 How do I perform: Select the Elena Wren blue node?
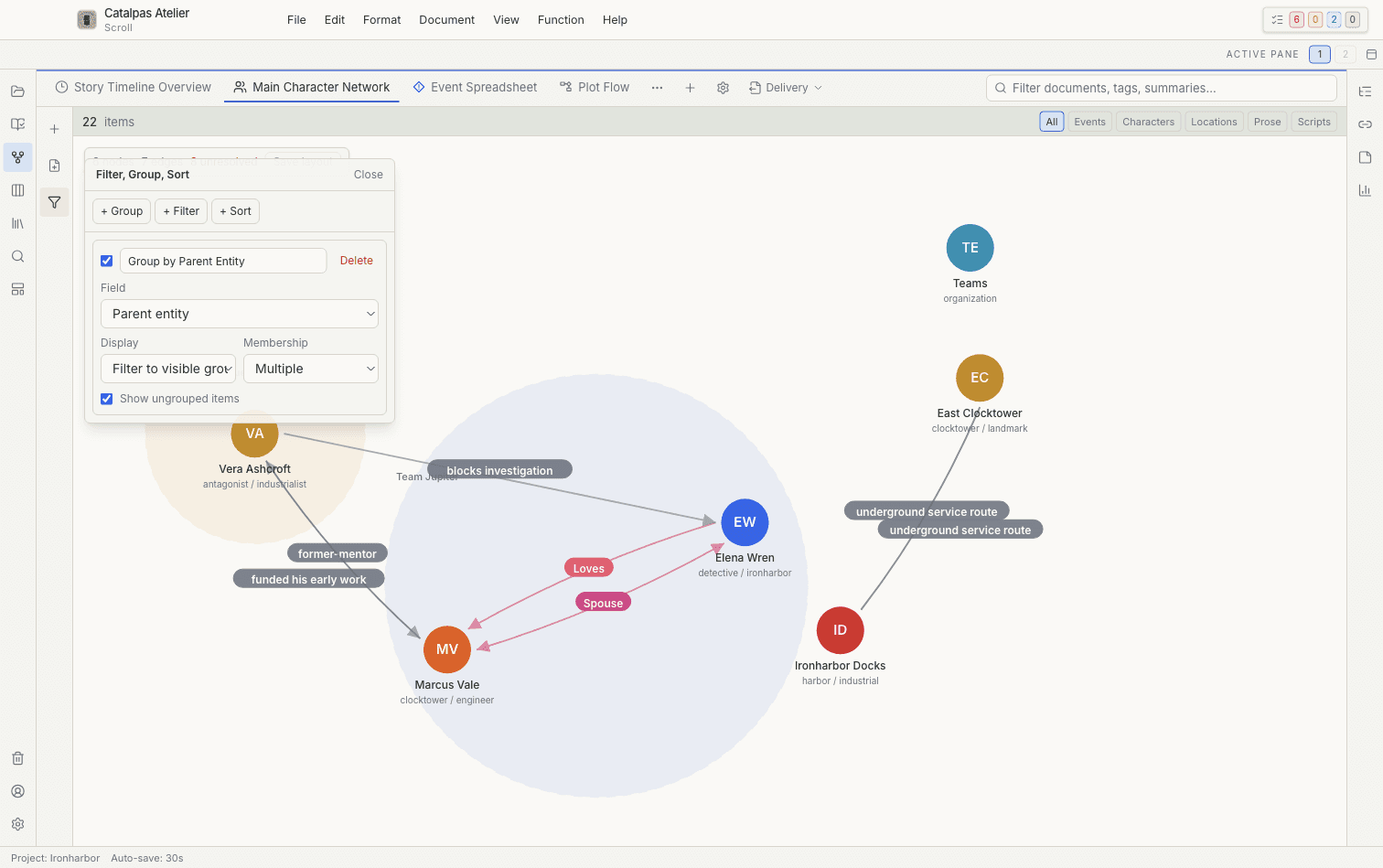(x=745, y=522)
